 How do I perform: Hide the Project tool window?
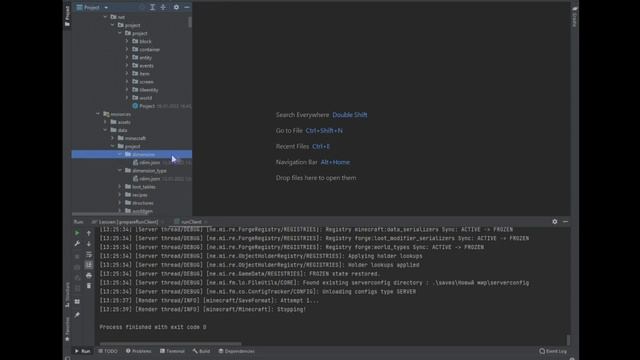187,7
